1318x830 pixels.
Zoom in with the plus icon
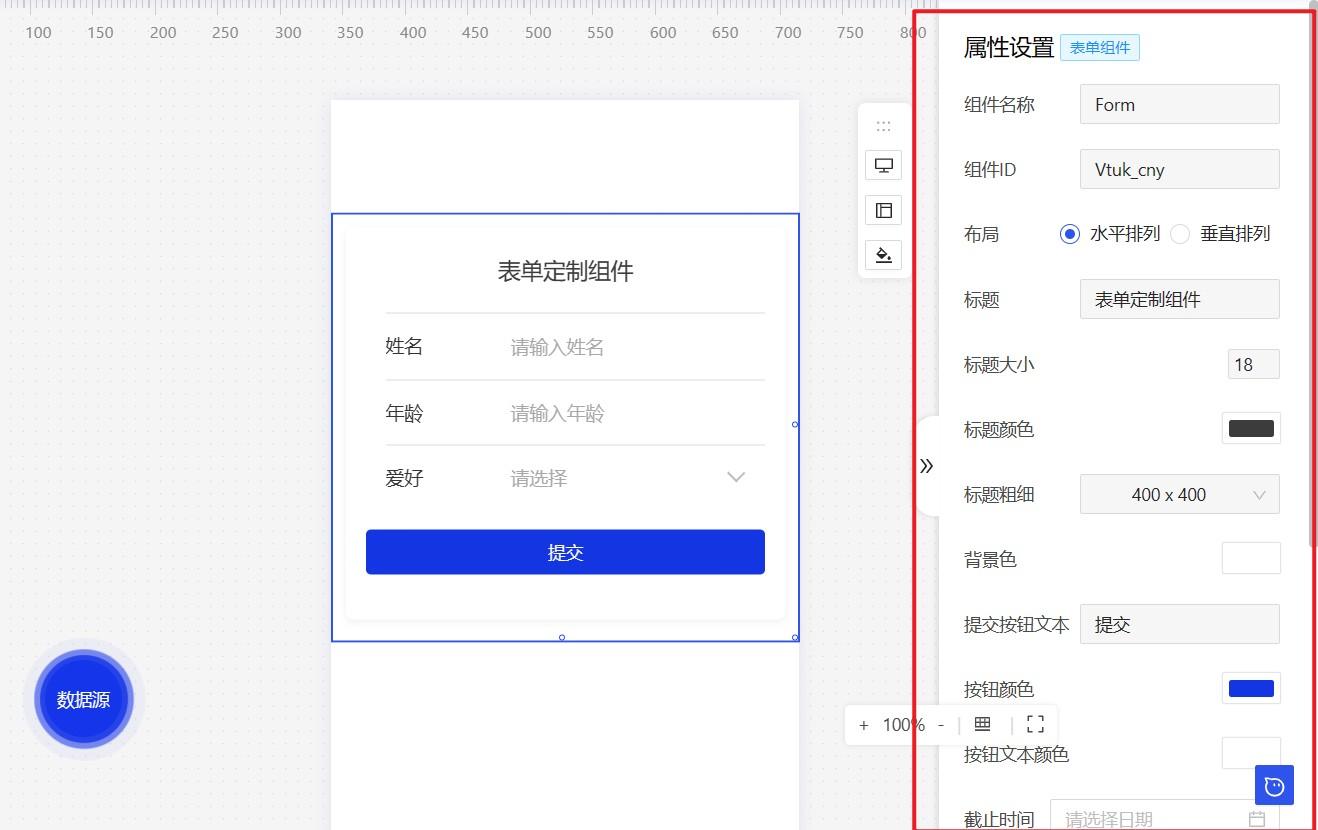(863, 724)
